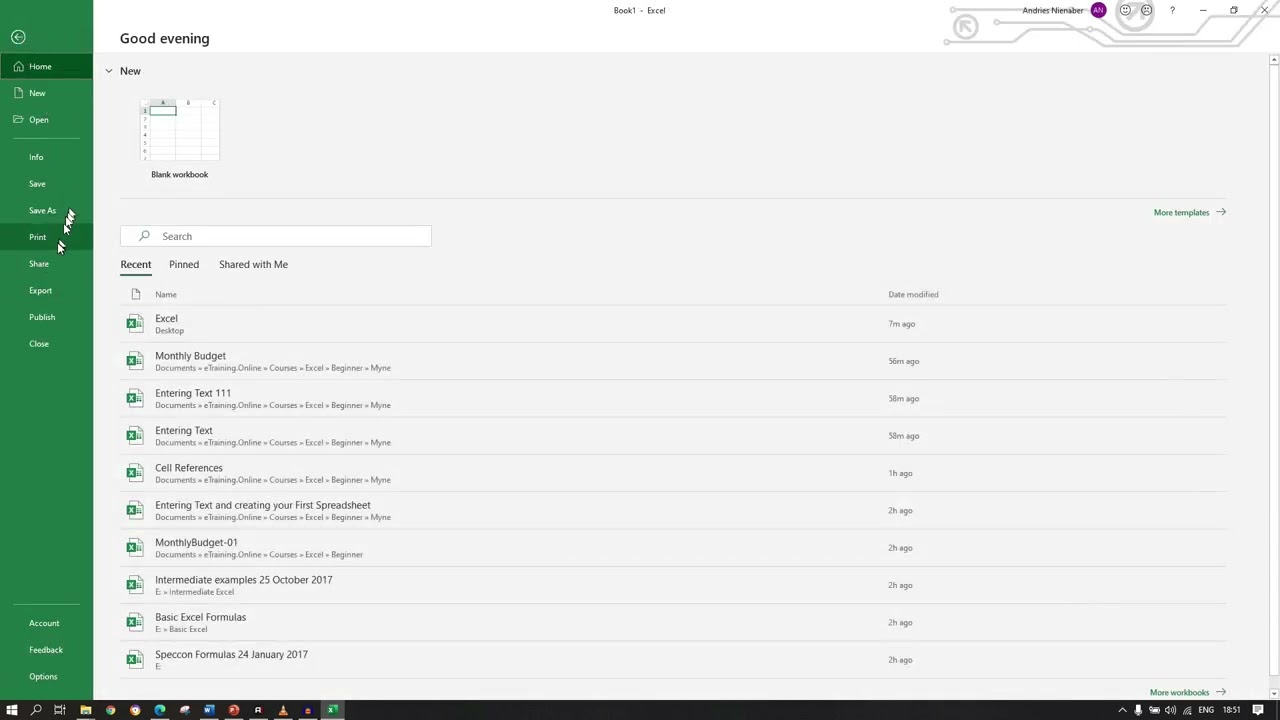Click the Excel file icon for Cell References
The height and width of the screenshot is (720, 1280).
[x=135, y=473]
